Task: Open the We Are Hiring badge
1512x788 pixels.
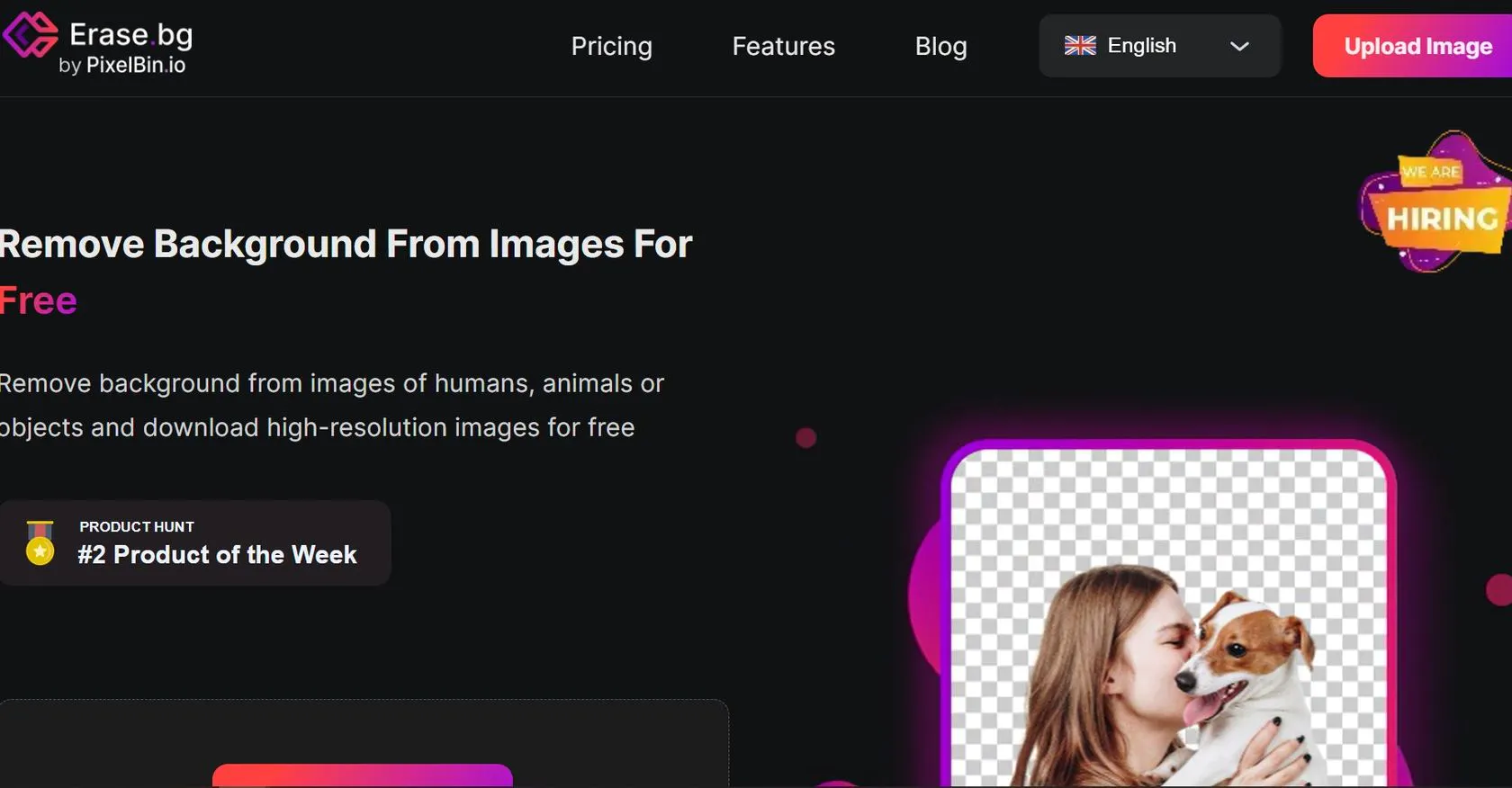Action: [1437, 203]
